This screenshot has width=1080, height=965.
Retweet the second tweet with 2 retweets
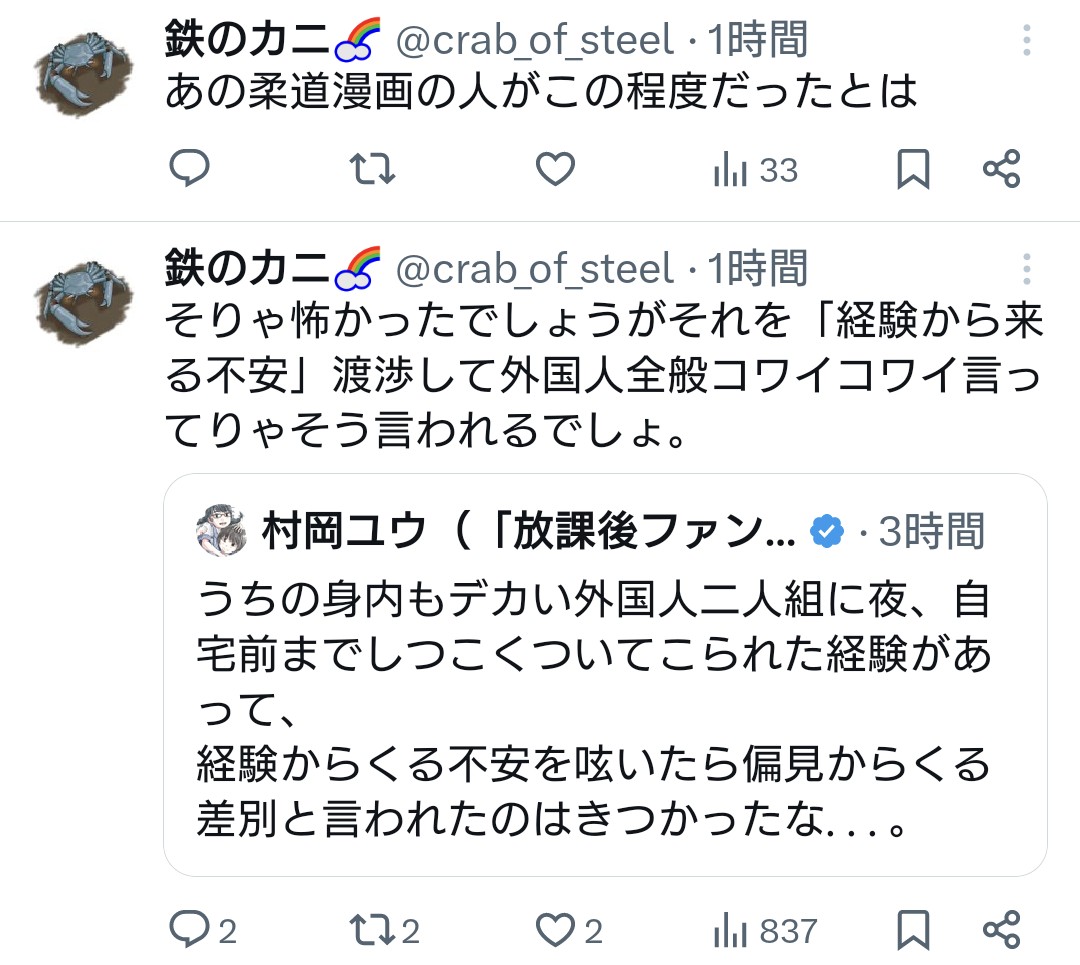coord(375,931)
